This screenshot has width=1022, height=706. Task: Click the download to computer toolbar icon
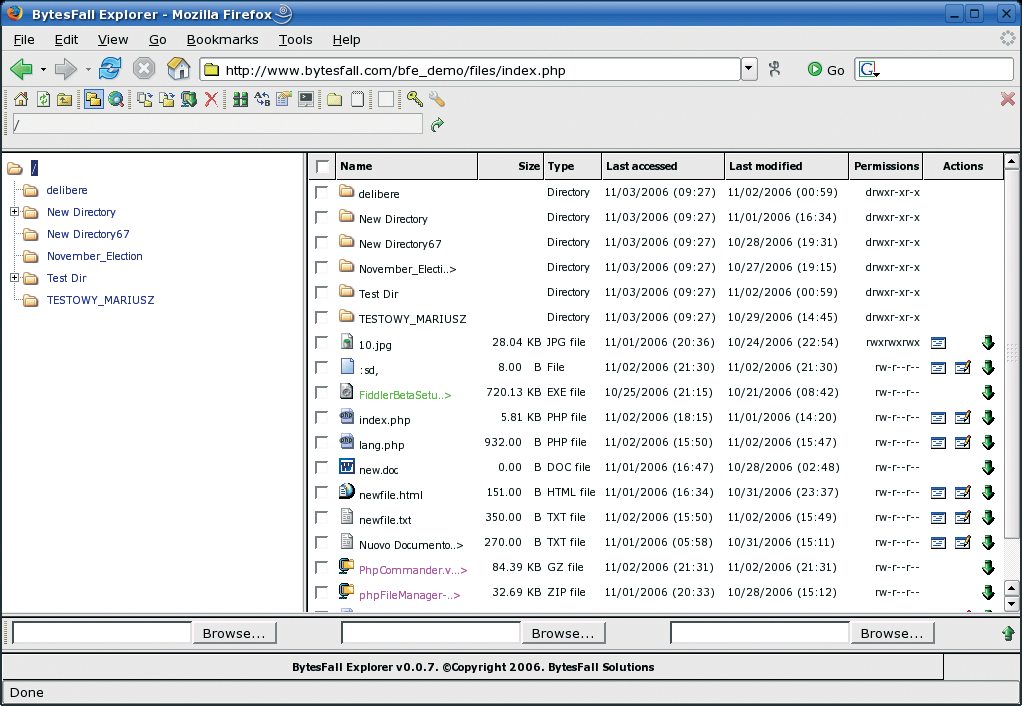tap(189, 99)
